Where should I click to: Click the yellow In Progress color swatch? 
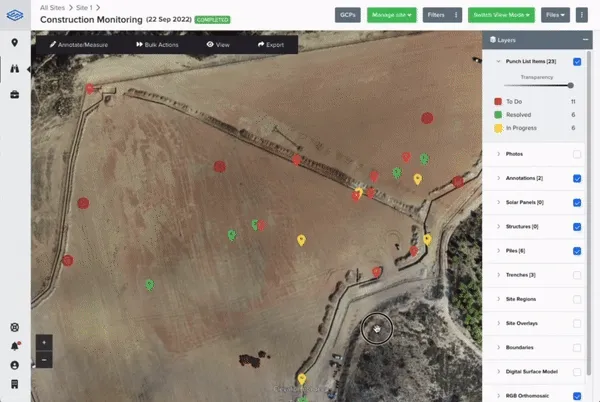498,128
